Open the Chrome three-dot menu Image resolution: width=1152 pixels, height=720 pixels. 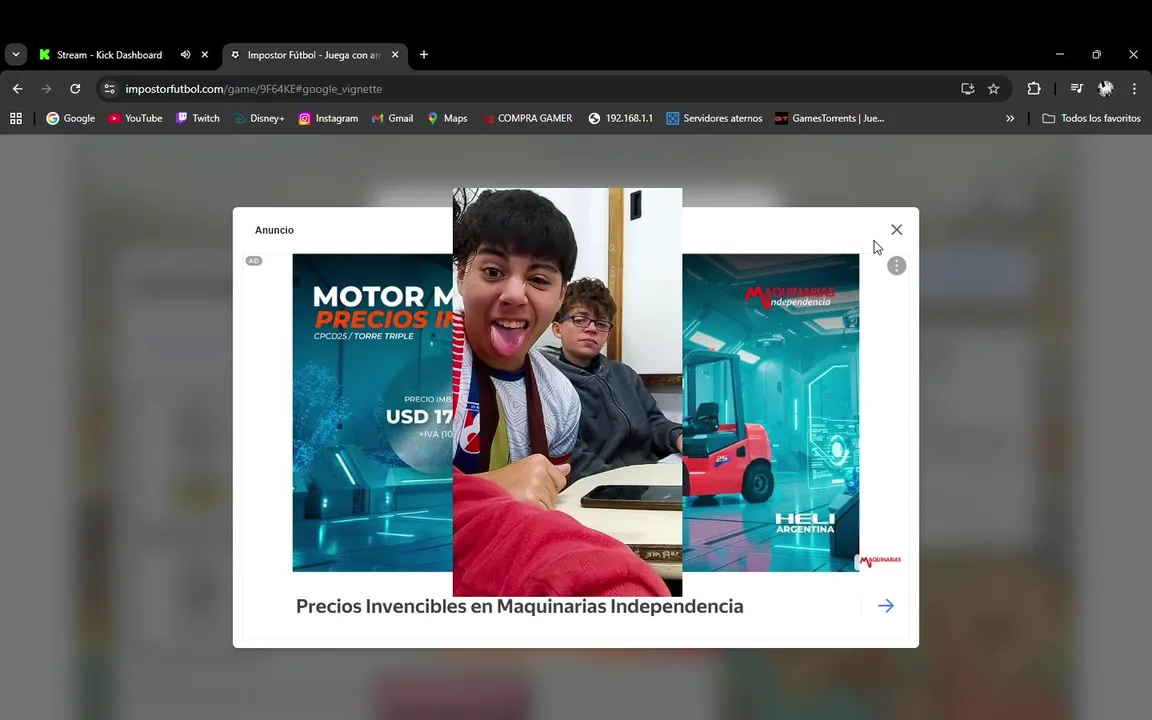tap(1134, 89)
